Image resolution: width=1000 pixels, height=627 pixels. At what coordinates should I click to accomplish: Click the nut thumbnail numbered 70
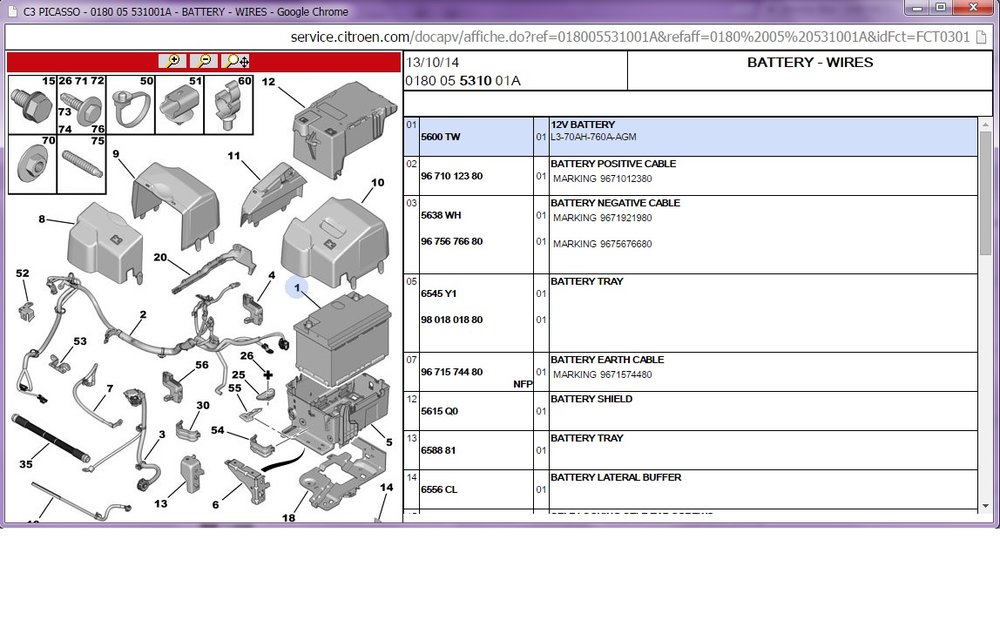[32, 164]
